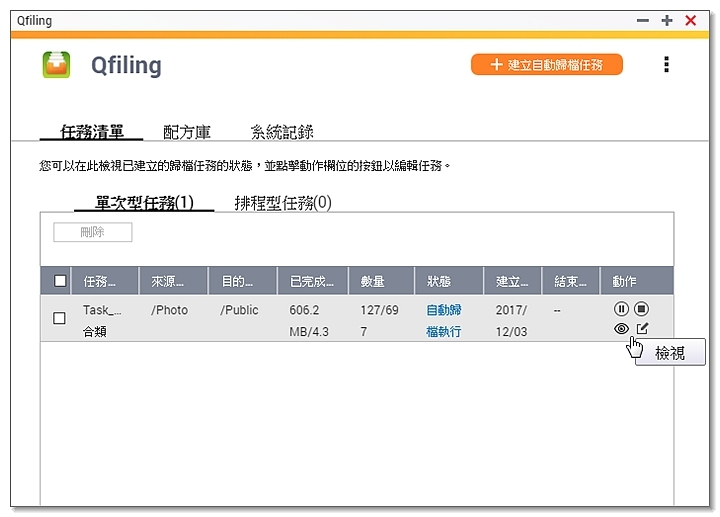Click the /Photo source cell
Screen dimensions: 720x517
(169, 310)
